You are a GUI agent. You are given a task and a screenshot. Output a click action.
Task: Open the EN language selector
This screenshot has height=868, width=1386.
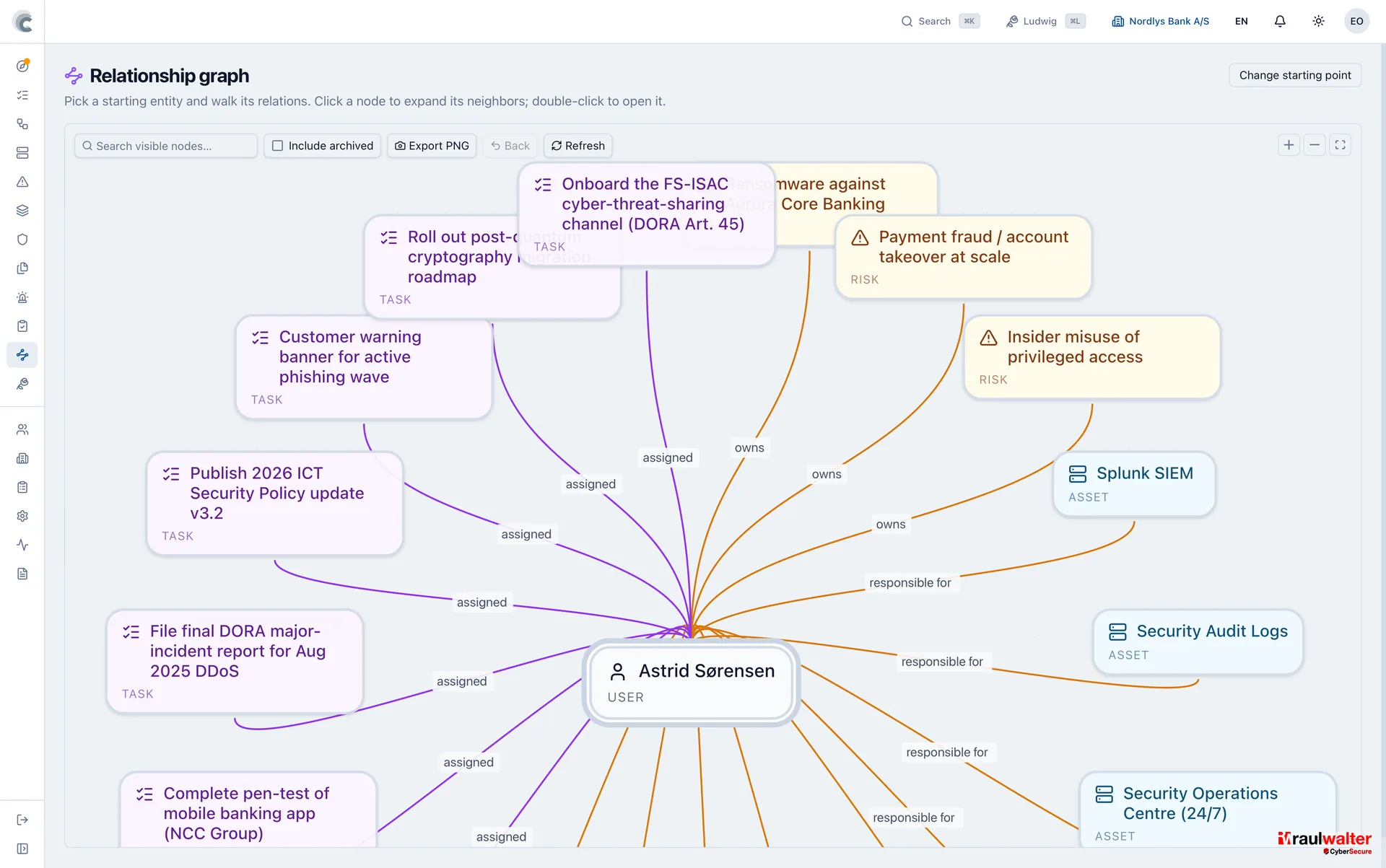coord(1241,21)
